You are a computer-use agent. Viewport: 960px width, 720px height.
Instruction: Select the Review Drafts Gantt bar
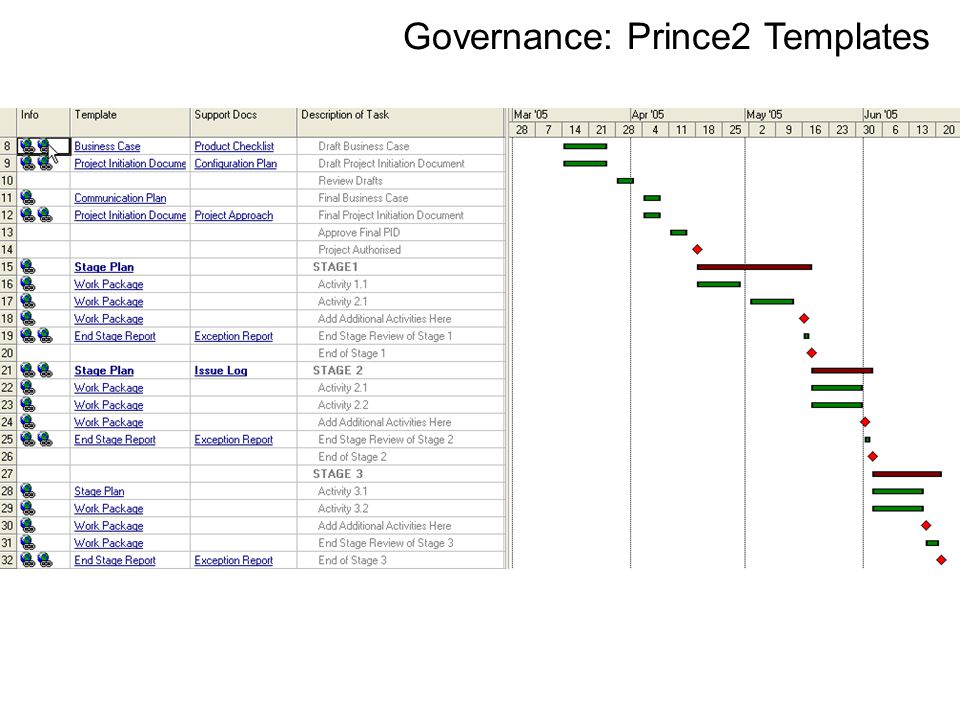[x=625, y=181]
